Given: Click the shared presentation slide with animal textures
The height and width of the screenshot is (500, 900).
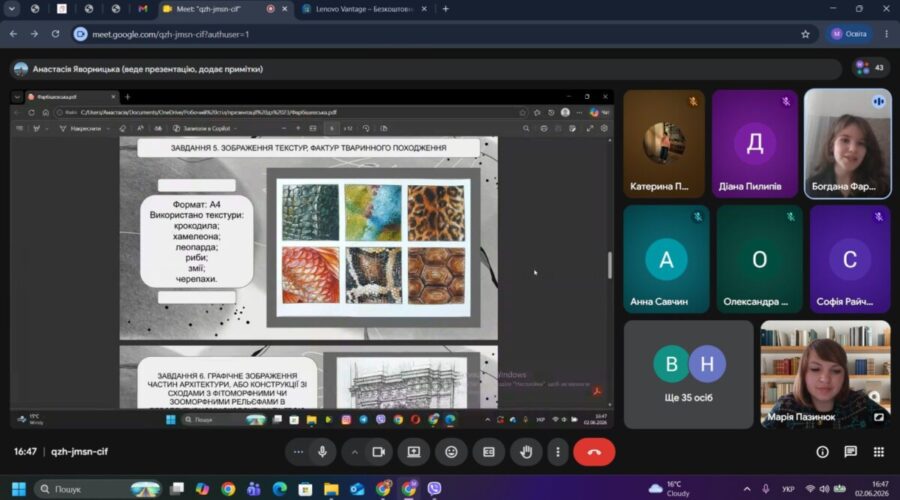Looking at the screenshot, I should tap(308, 238).
